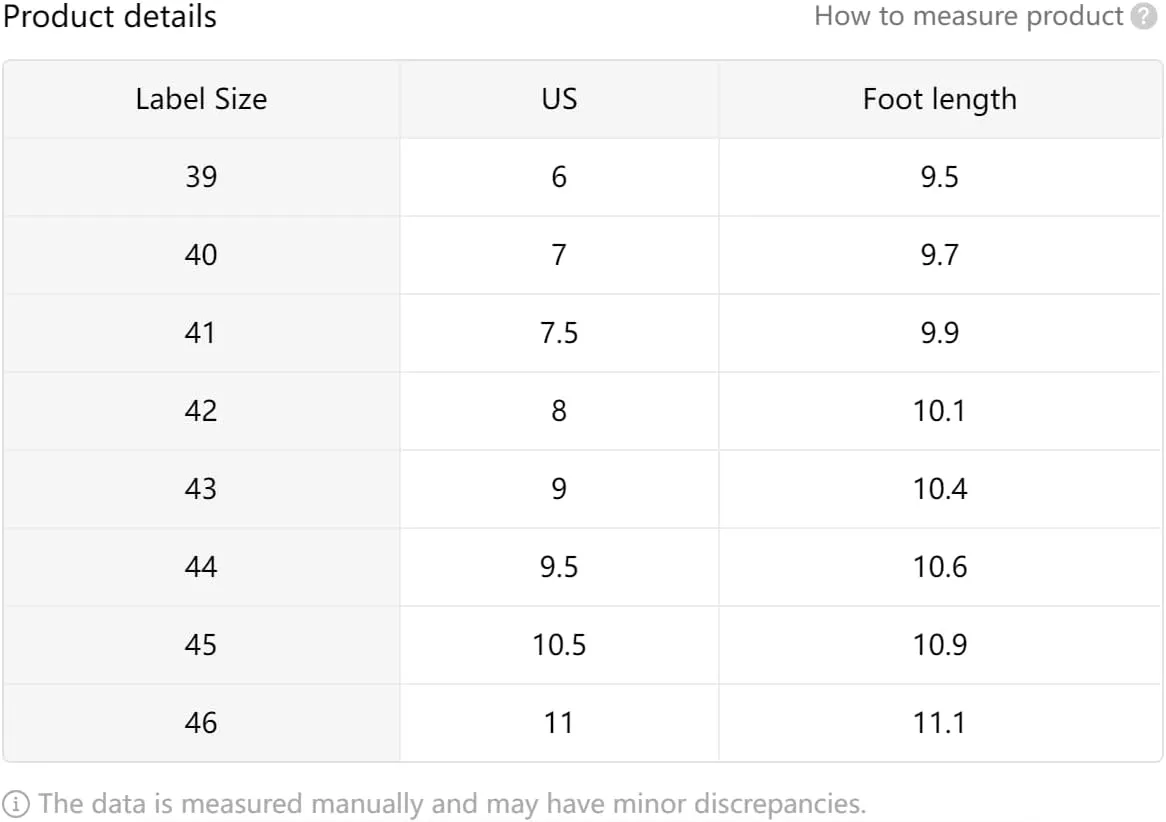Viewport: 1166px width, 822px height.
Task: Click the Product details heading
Action: [109, 16]
